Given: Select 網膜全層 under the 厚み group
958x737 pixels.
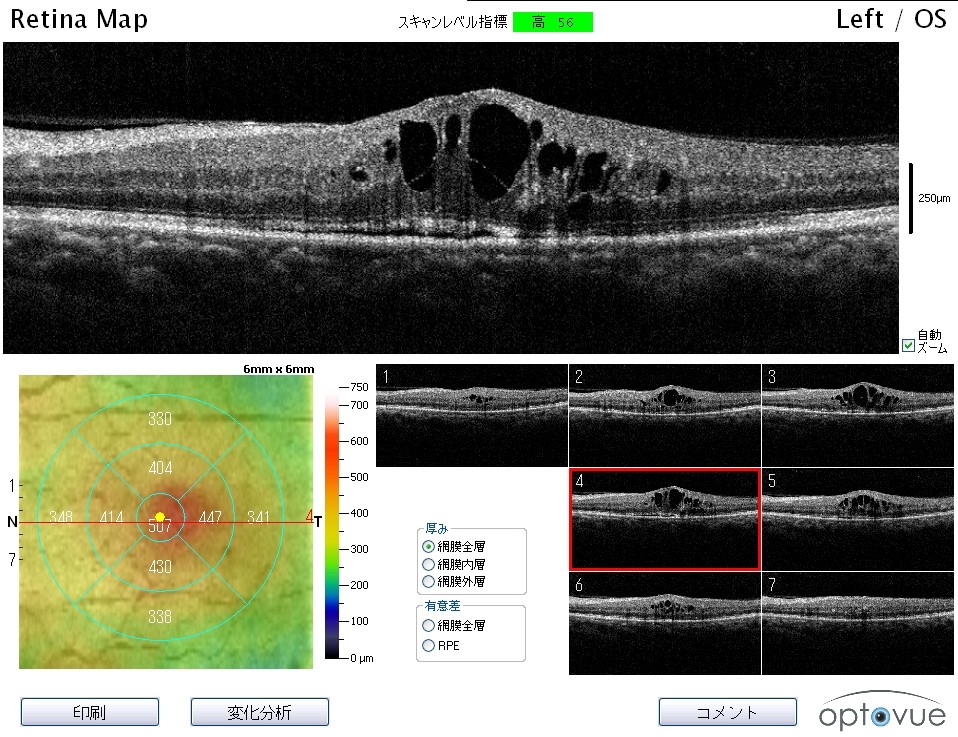Looking at the screenshot, I should (429, 547).
